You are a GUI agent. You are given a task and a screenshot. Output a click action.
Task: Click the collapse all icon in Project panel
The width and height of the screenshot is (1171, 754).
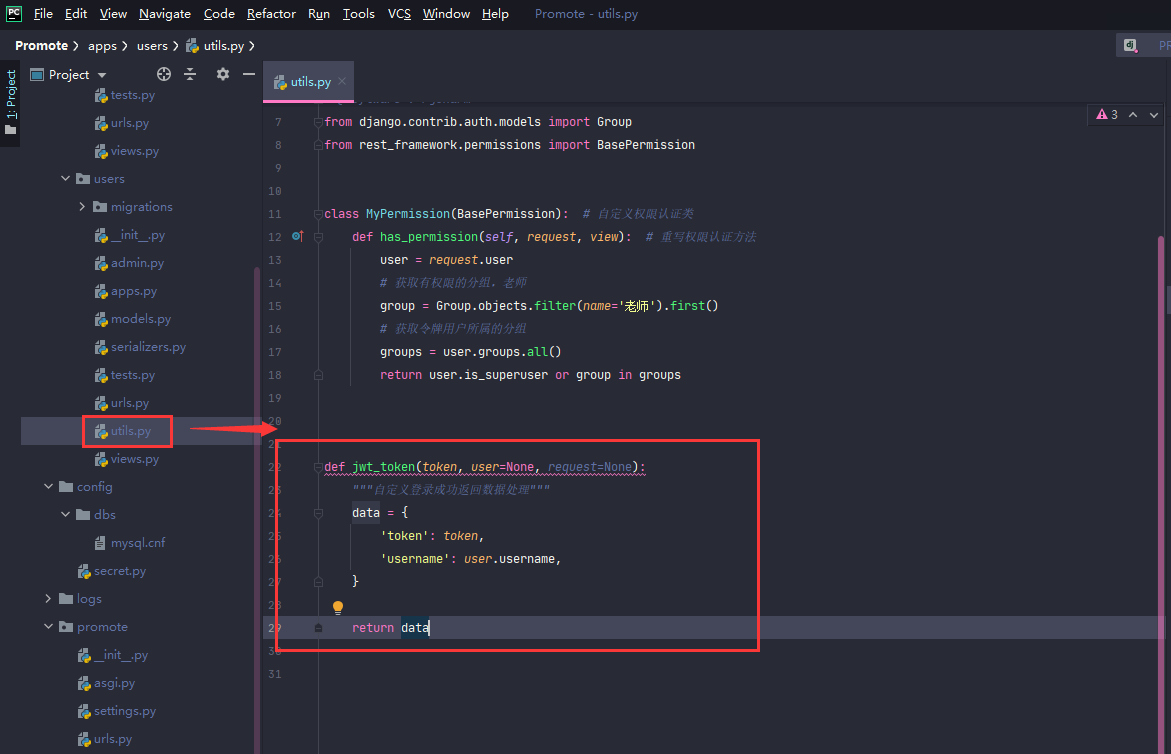(190, 74)
